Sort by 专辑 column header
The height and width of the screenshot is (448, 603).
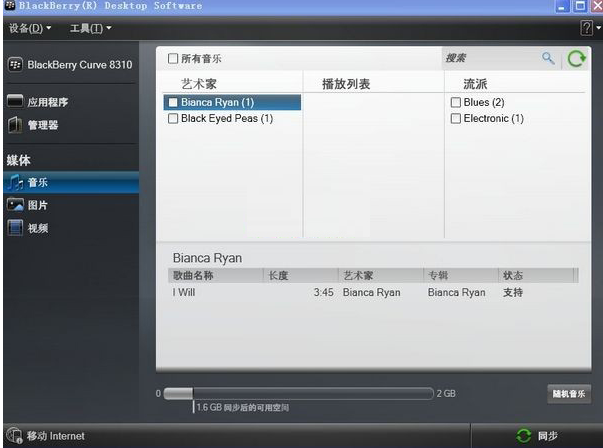(x=461, y=275)
